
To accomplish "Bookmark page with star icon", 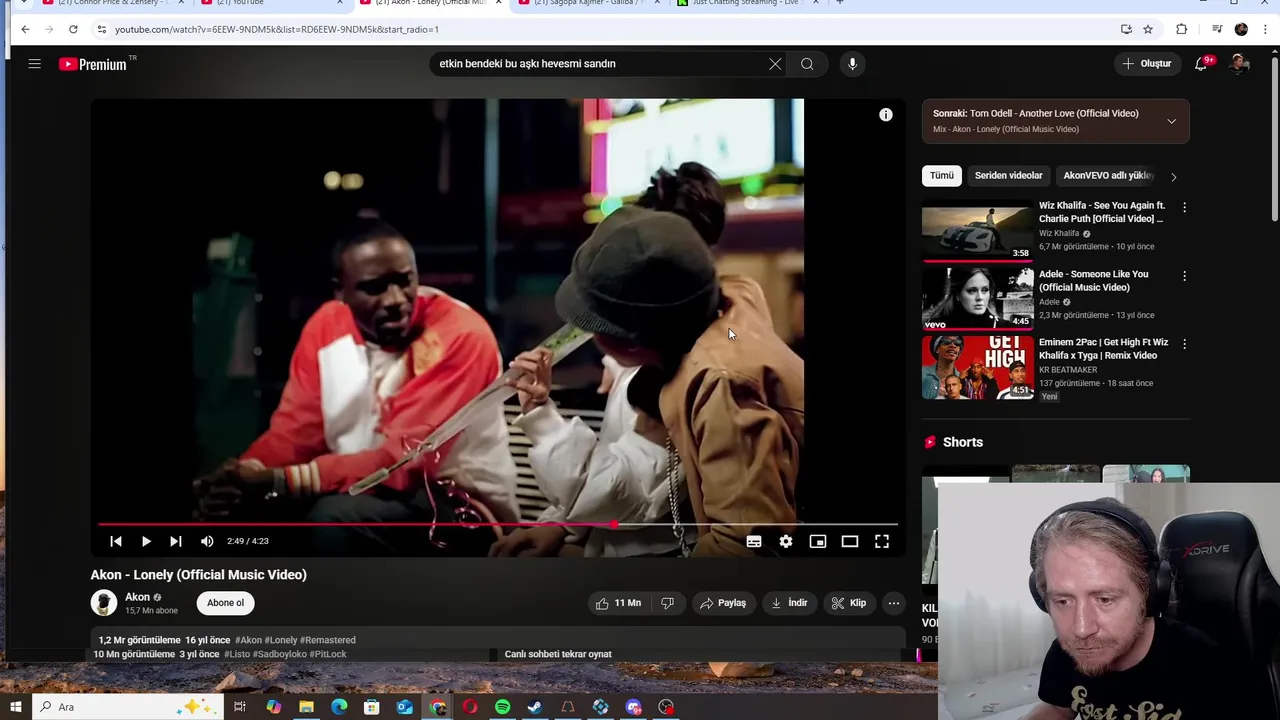I will point(1148,30).
